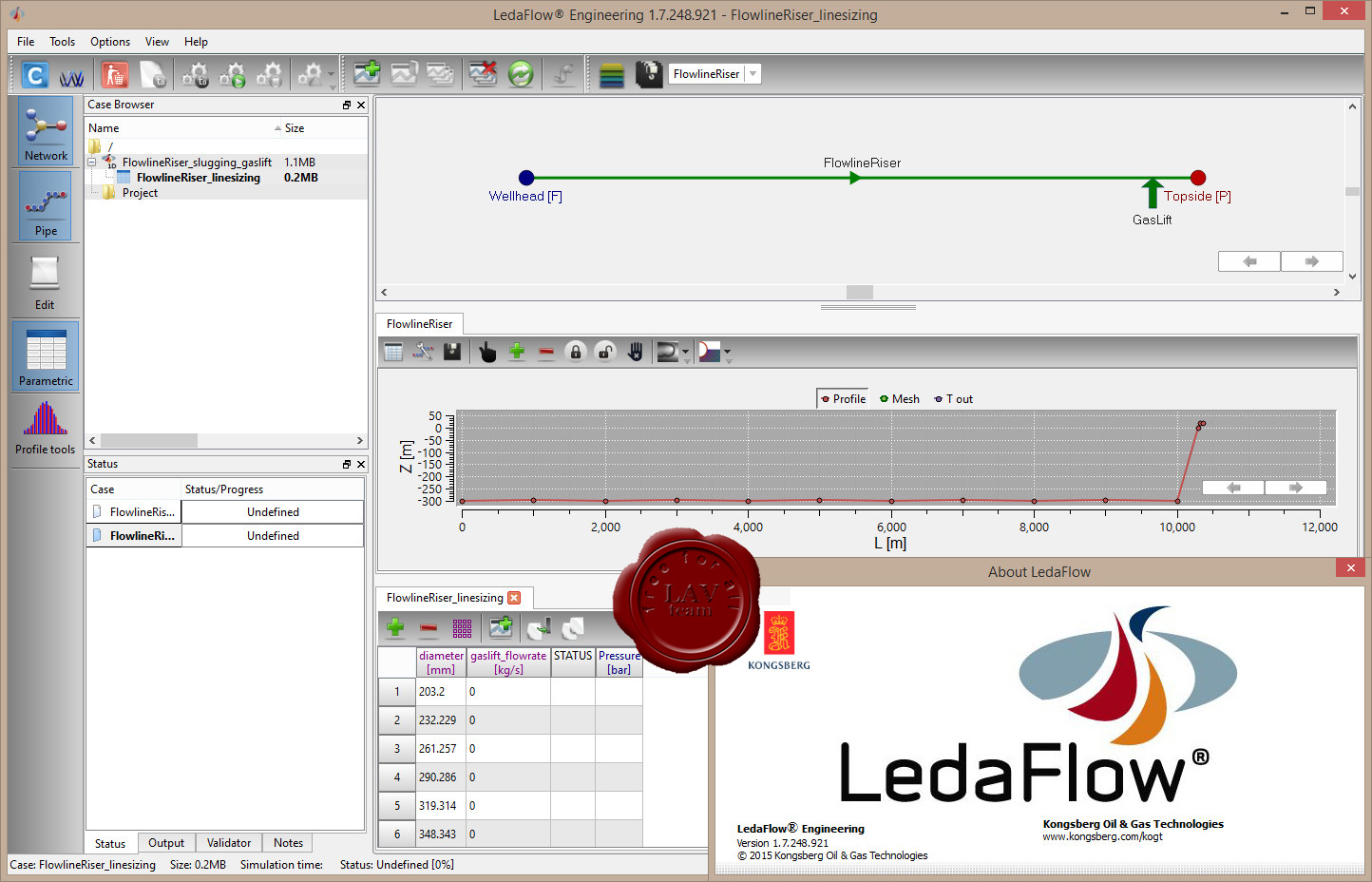Open the Options menu
This screenshot has width=1372, height=882.
[110, 42]
